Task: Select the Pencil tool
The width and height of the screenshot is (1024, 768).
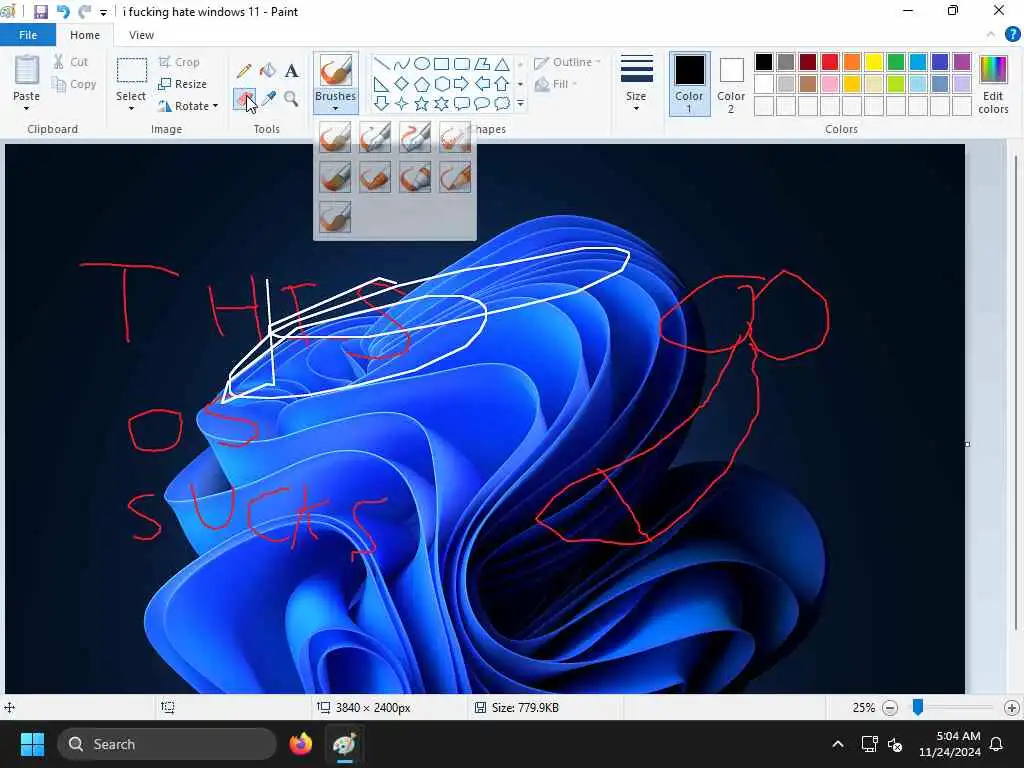Action: (x=244, y=71)
